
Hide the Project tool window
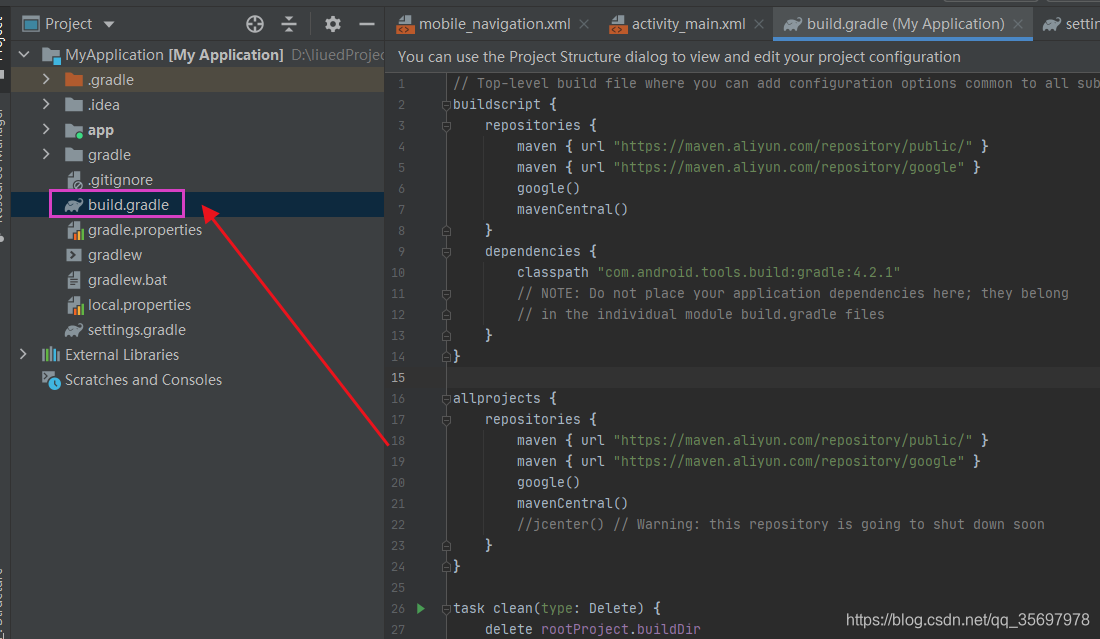(x=366, y=23)
